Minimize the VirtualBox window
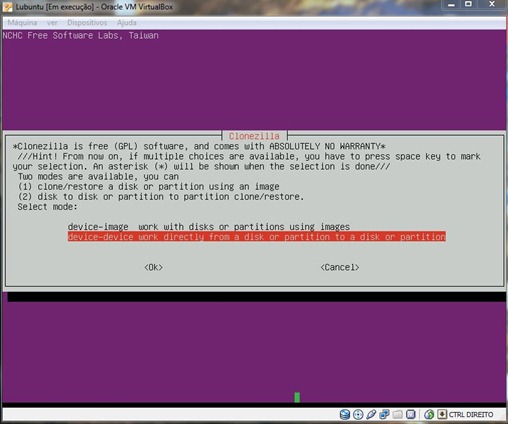508x424 pixels. coord(451,5)
